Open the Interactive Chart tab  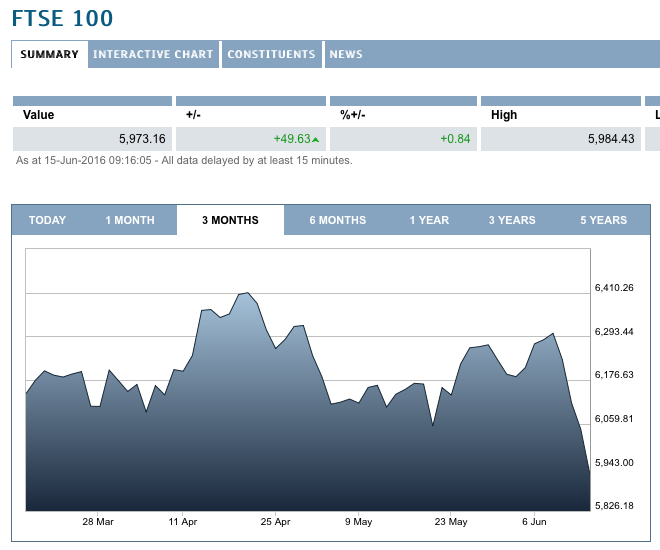coord(153,54)
